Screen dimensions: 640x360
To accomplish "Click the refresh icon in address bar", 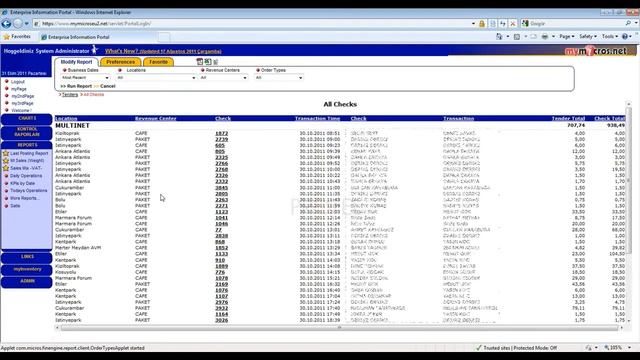I will pos(503,24).
